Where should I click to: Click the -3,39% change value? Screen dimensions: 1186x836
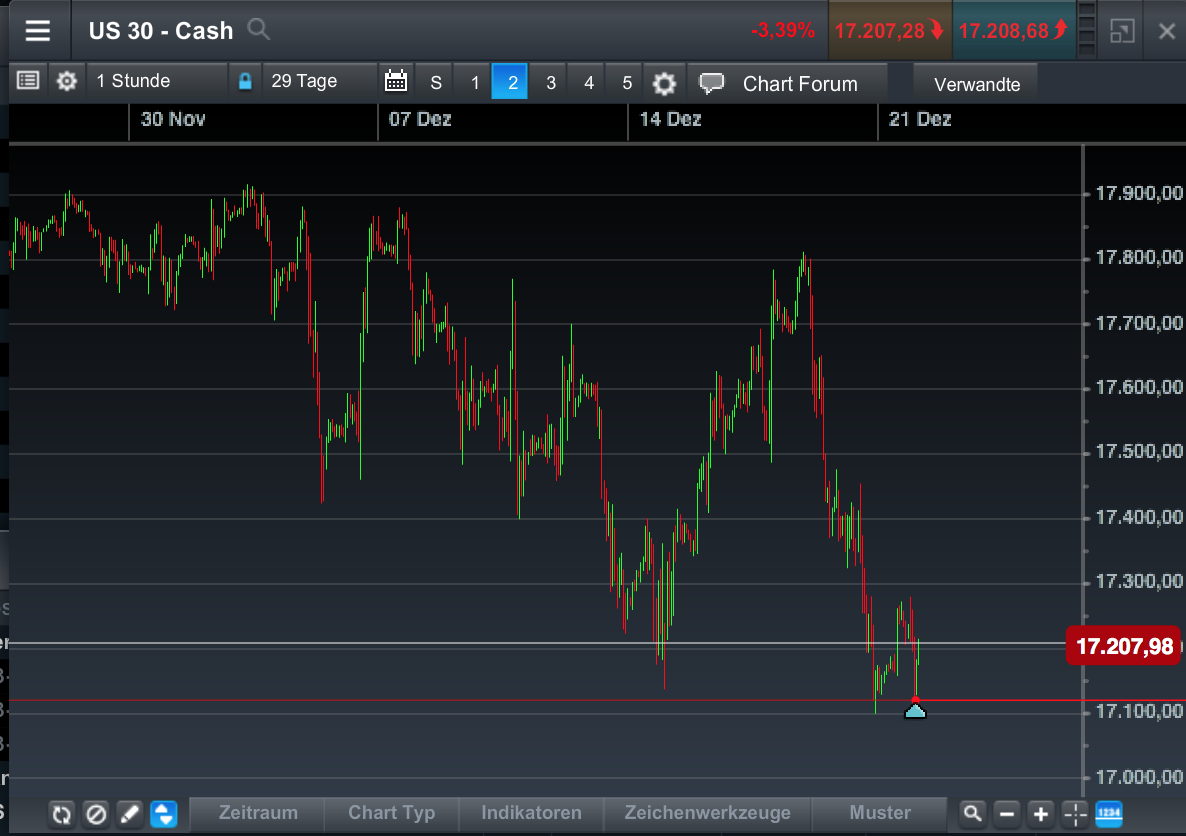point(783,31)
